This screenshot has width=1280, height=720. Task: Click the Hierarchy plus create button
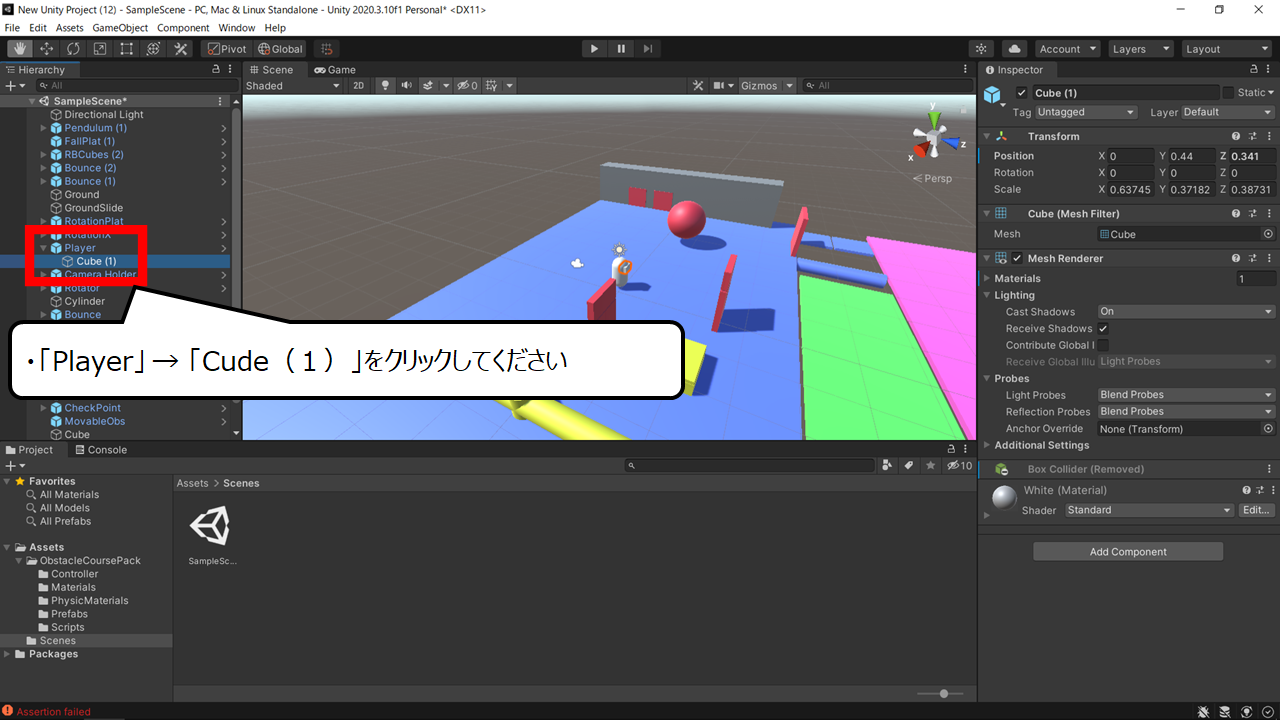10,86
